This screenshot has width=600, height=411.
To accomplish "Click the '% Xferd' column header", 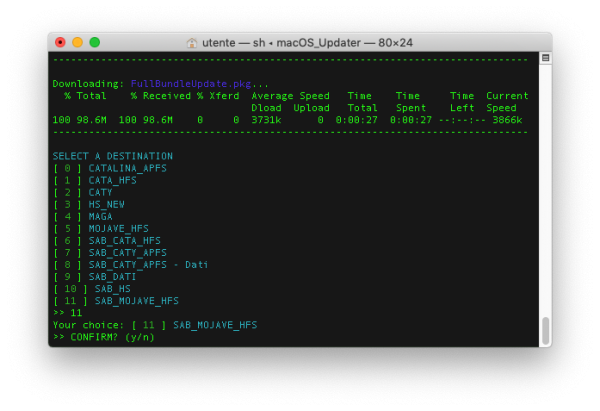I will coord(218,96).
